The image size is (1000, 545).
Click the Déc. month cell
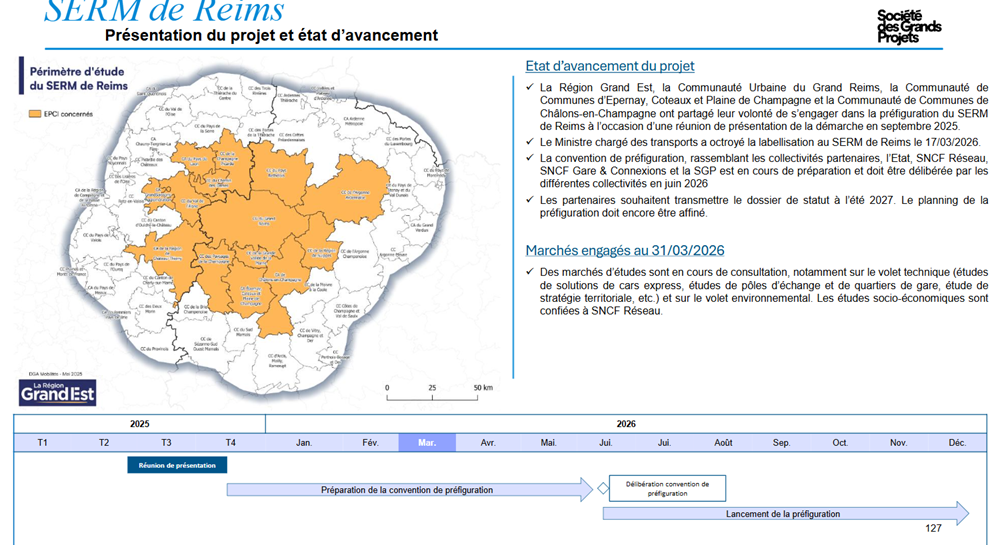[957, 442]
